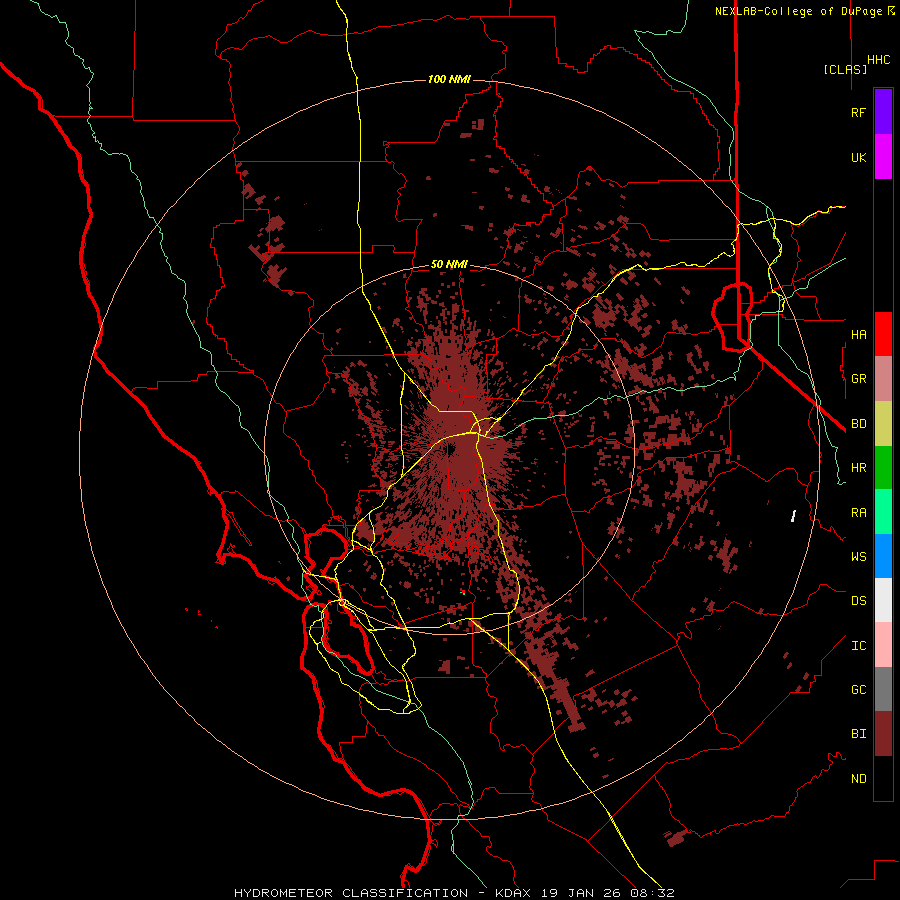The width and height of the screenshot is (900, 900).
Task: Click the DS legend label
Action: (858, 601)
